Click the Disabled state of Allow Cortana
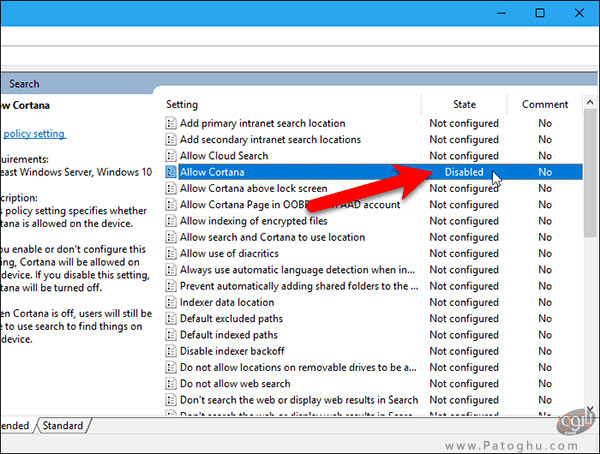This screenshot has height=454, width=600. click(x=464, y=172)
